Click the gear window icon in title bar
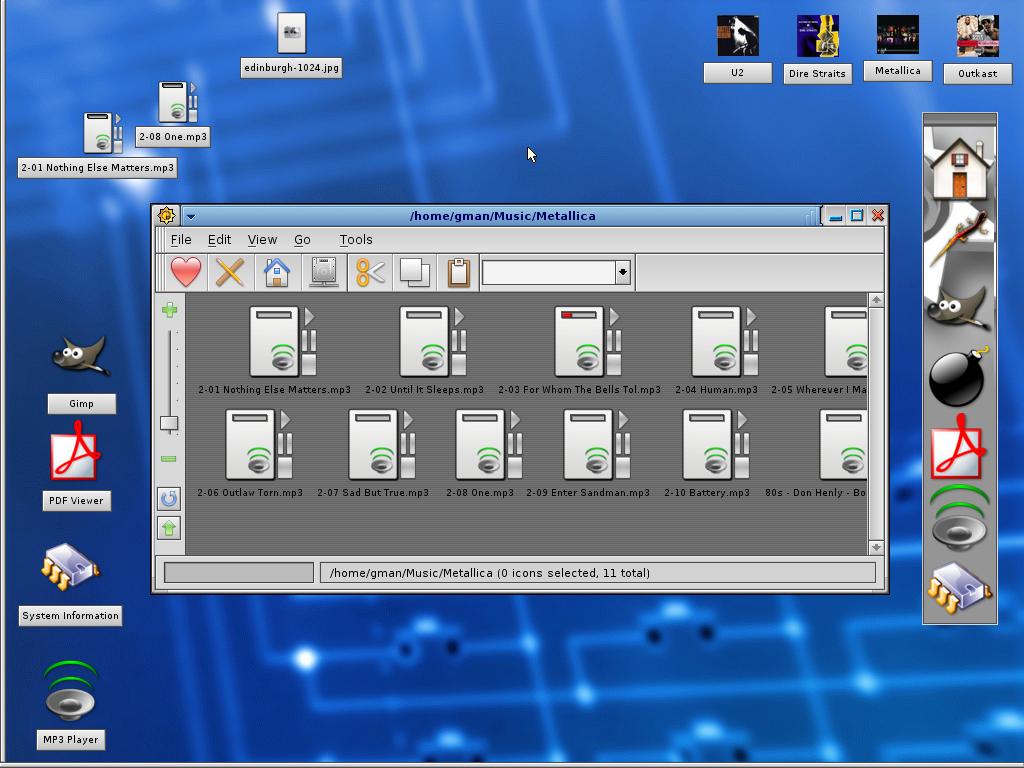The height and width of the screenshot is (768, 1024). (x=166, y=215)
